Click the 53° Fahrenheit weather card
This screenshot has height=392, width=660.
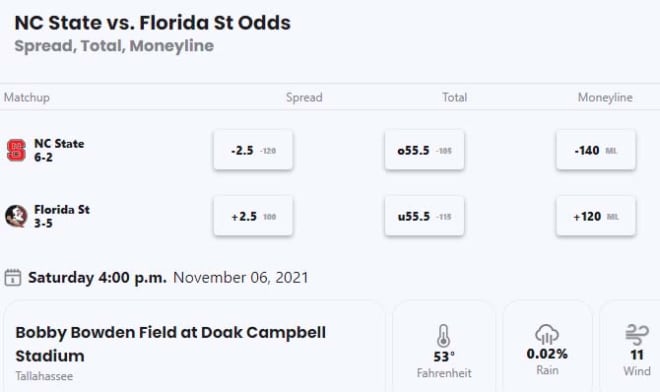click(x=444, y=347)
